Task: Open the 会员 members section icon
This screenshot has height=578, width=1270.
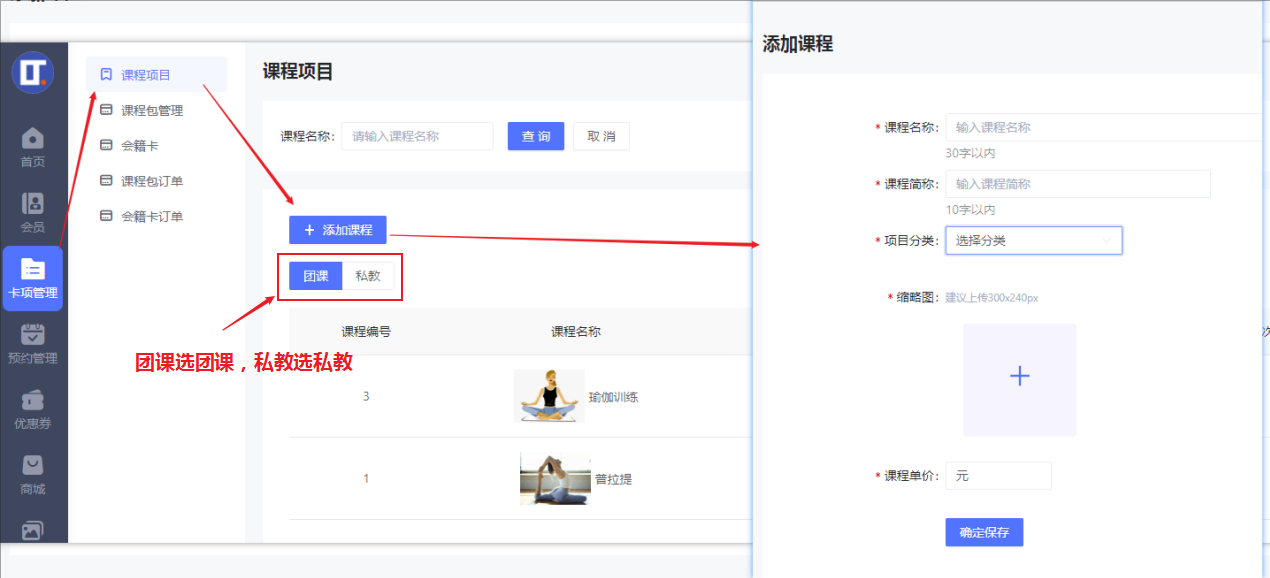Action: tap(34, 211)
